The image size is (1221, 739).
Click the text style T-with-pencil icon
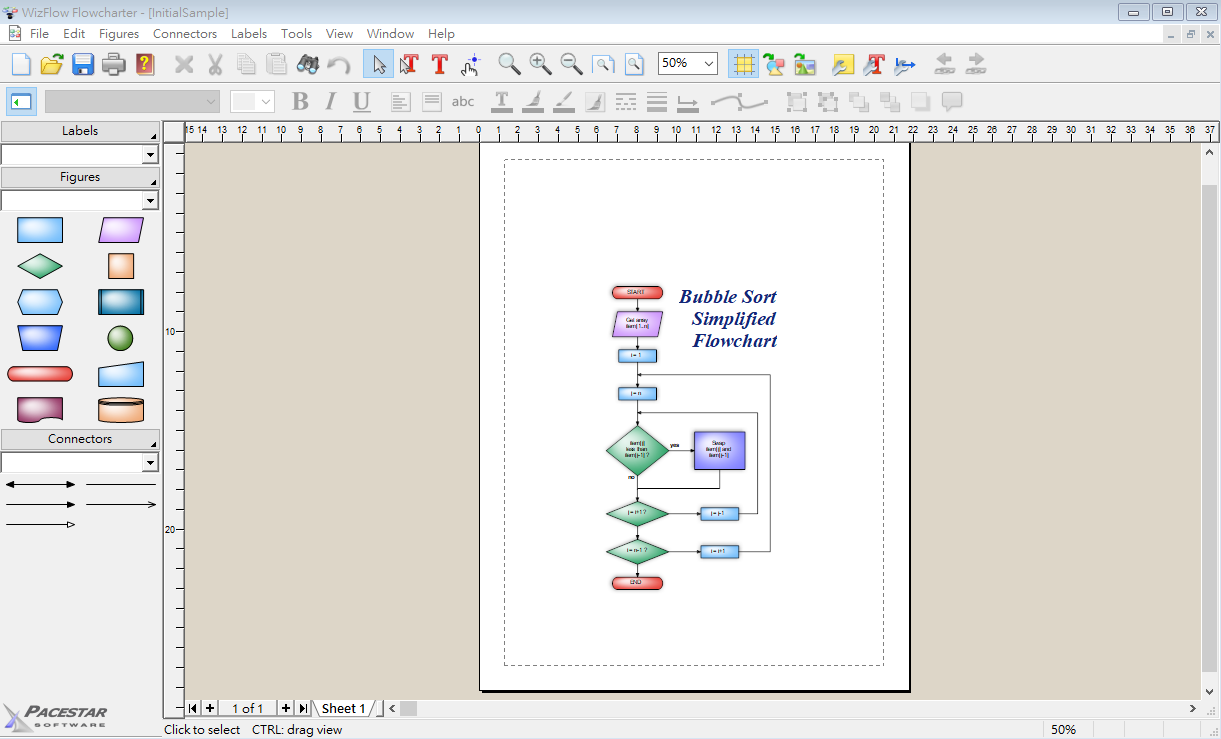click(874, 65)
